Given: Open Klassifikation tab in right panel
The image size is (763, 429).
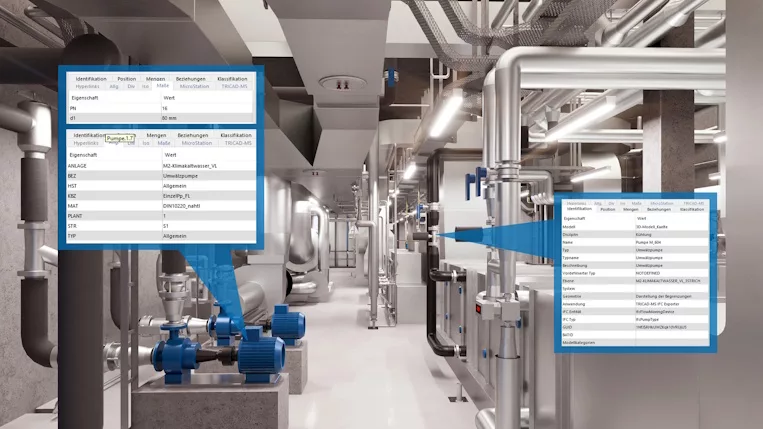Looking at the screenshot, I should click(x=692, y=209).
